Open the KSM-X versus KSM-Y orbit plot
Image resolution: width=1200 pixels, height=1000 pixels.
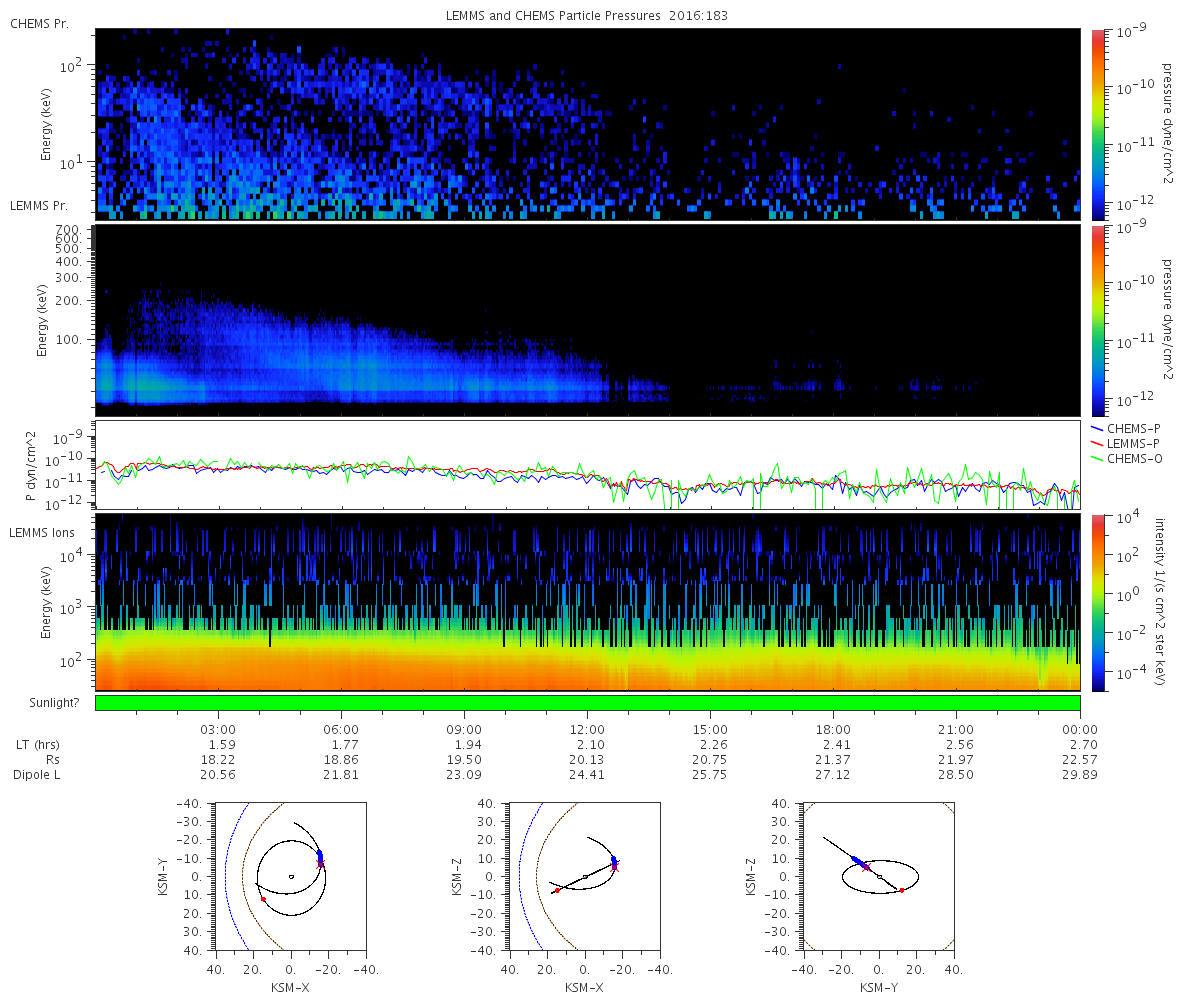pos(290,876)
